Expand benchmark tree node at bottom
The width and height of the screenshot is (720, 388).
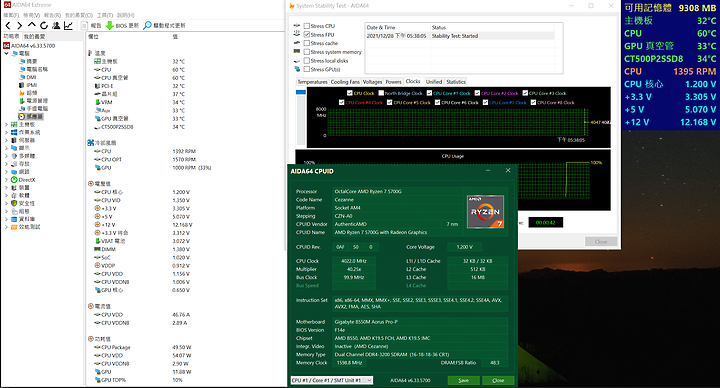tap(6, 227)
